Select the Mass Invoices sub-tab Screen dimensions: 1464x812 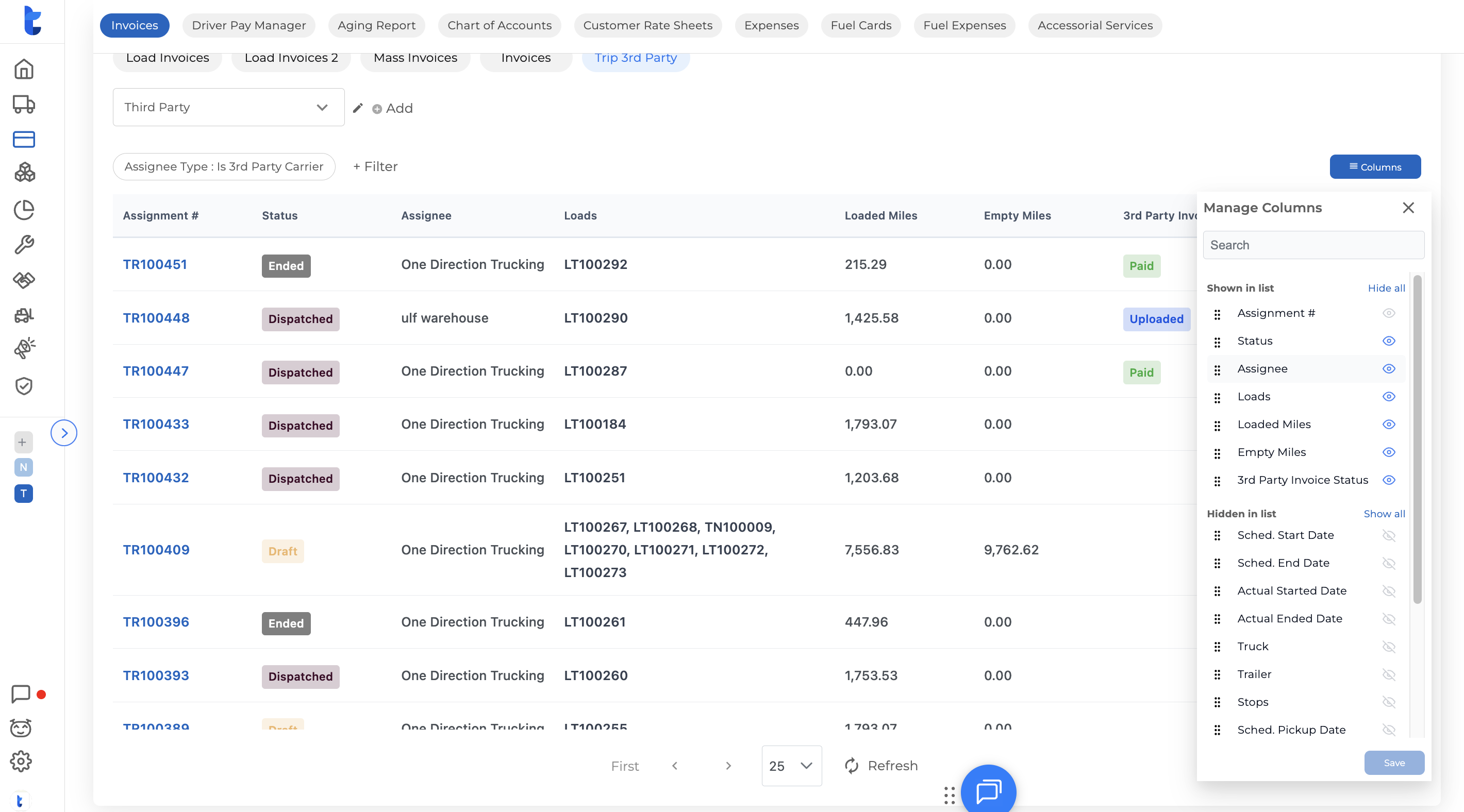pos(415,58)
